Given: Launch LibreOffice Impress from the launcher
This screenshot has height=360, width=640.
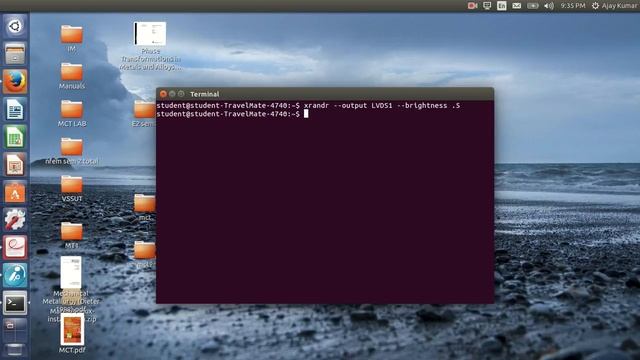Looking at the screenshot, I should click(x=15, y=165).
